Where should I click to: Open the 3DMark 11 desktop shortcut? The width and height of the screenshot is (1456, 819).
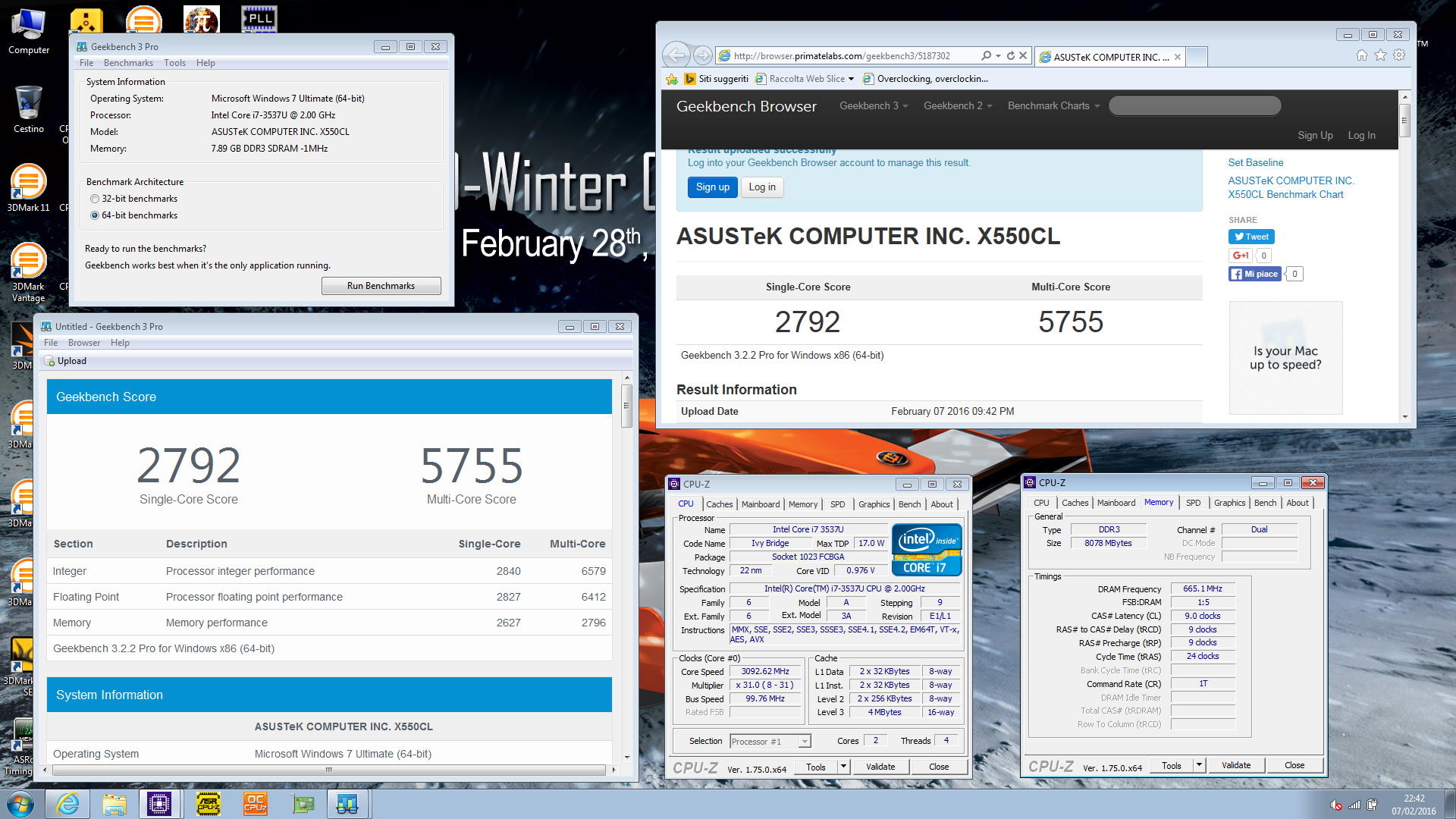29,188
